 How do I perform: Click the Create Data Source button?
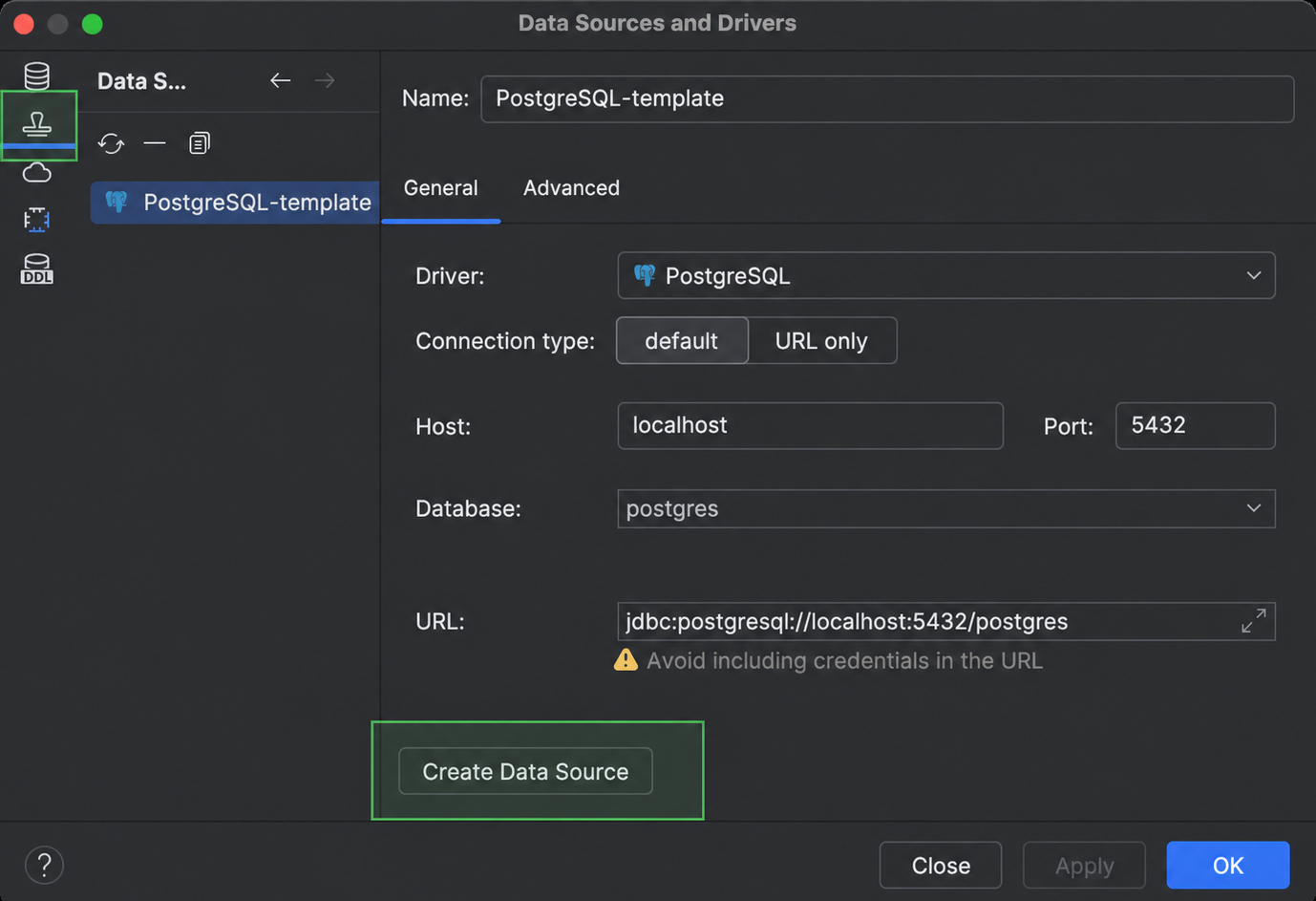525,771
